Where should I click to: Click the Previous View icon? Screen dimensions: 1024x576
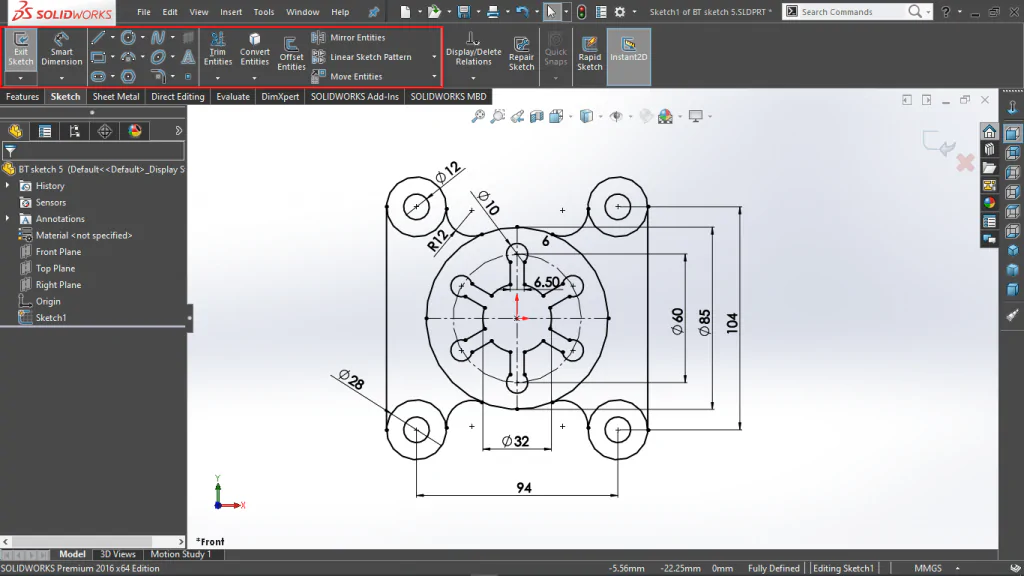[517, 116]
